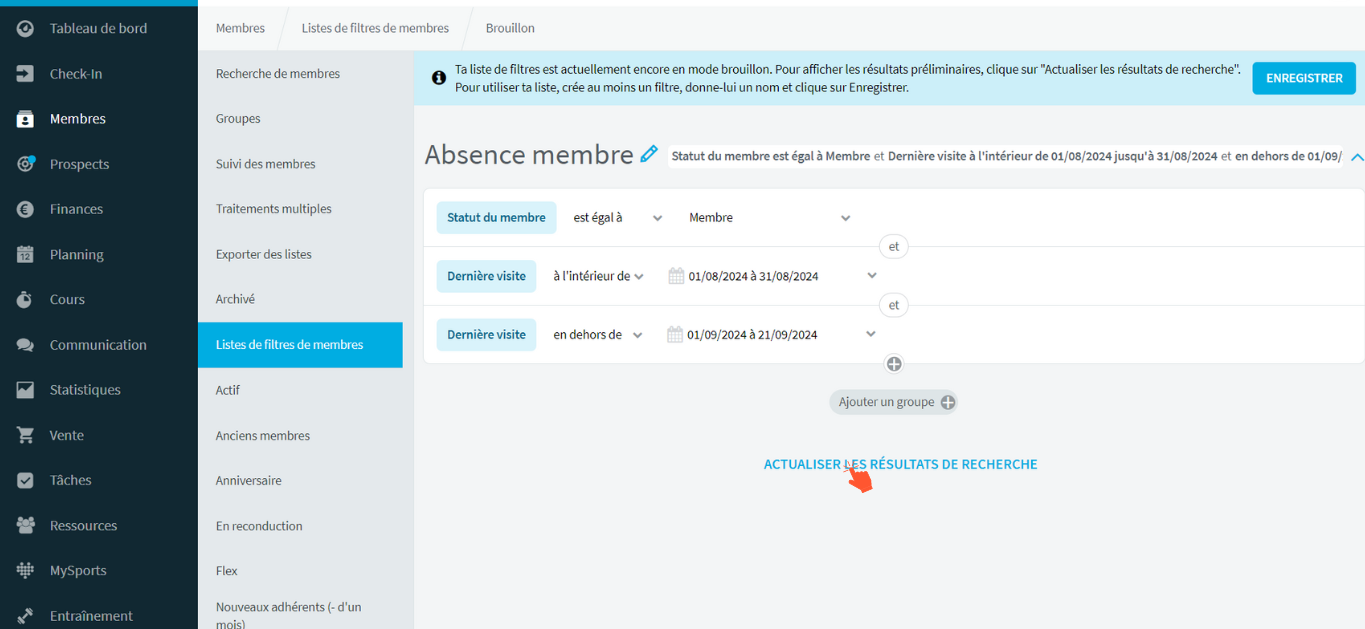The width and height of the screenshot is (1365, 629).
Task: Add a filter with the plus circle
Action: [894, 364]
